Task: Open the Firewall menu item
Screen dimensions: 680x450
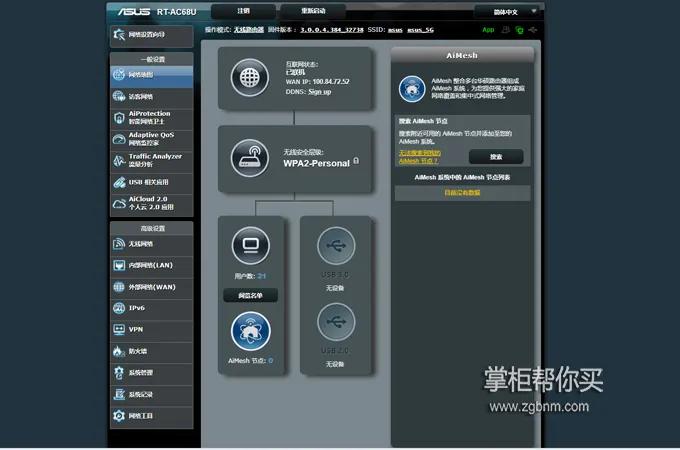Action: point(151,351)
